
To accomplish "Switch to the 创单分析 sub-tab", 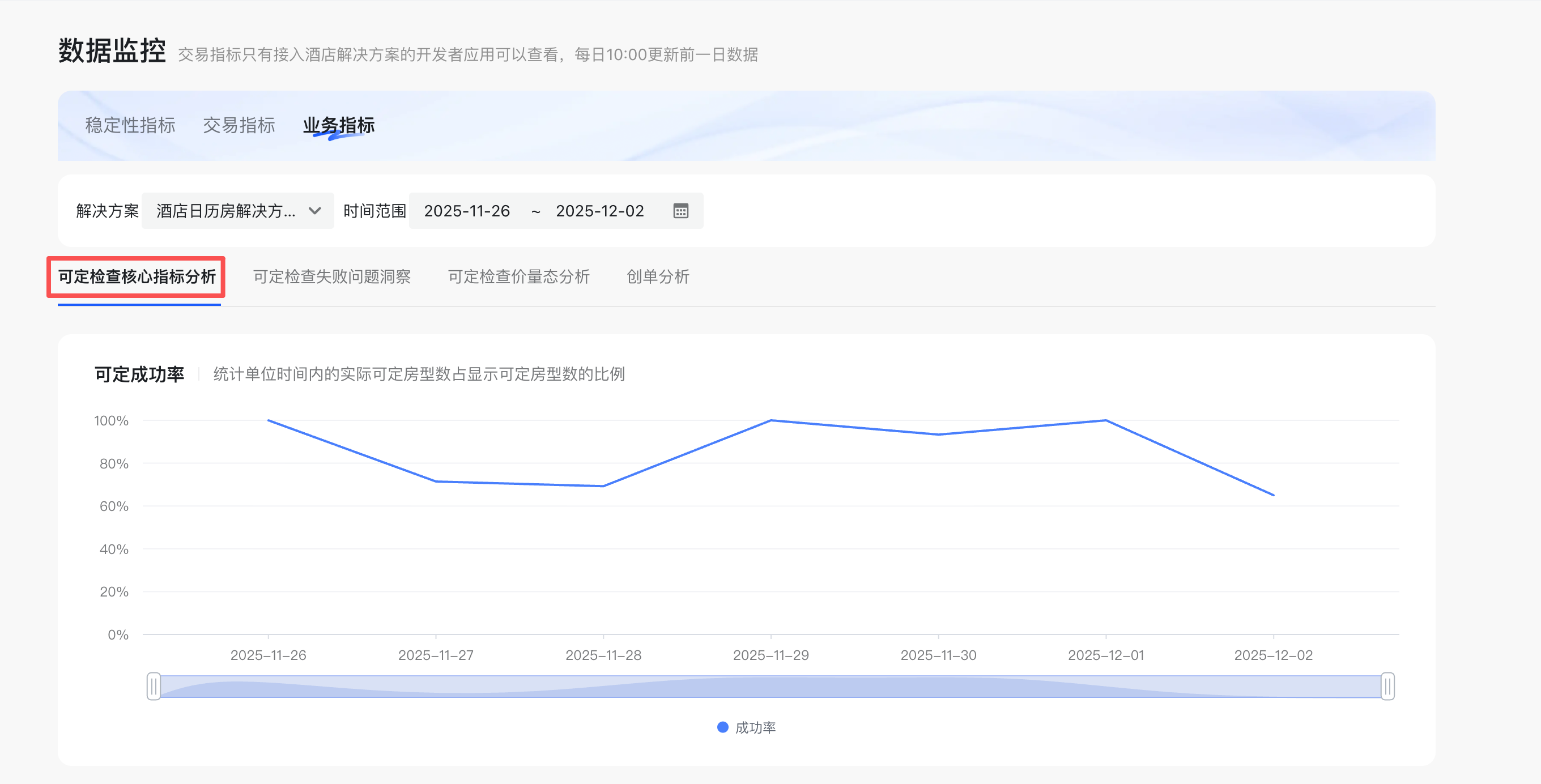I will pos(657,277).
